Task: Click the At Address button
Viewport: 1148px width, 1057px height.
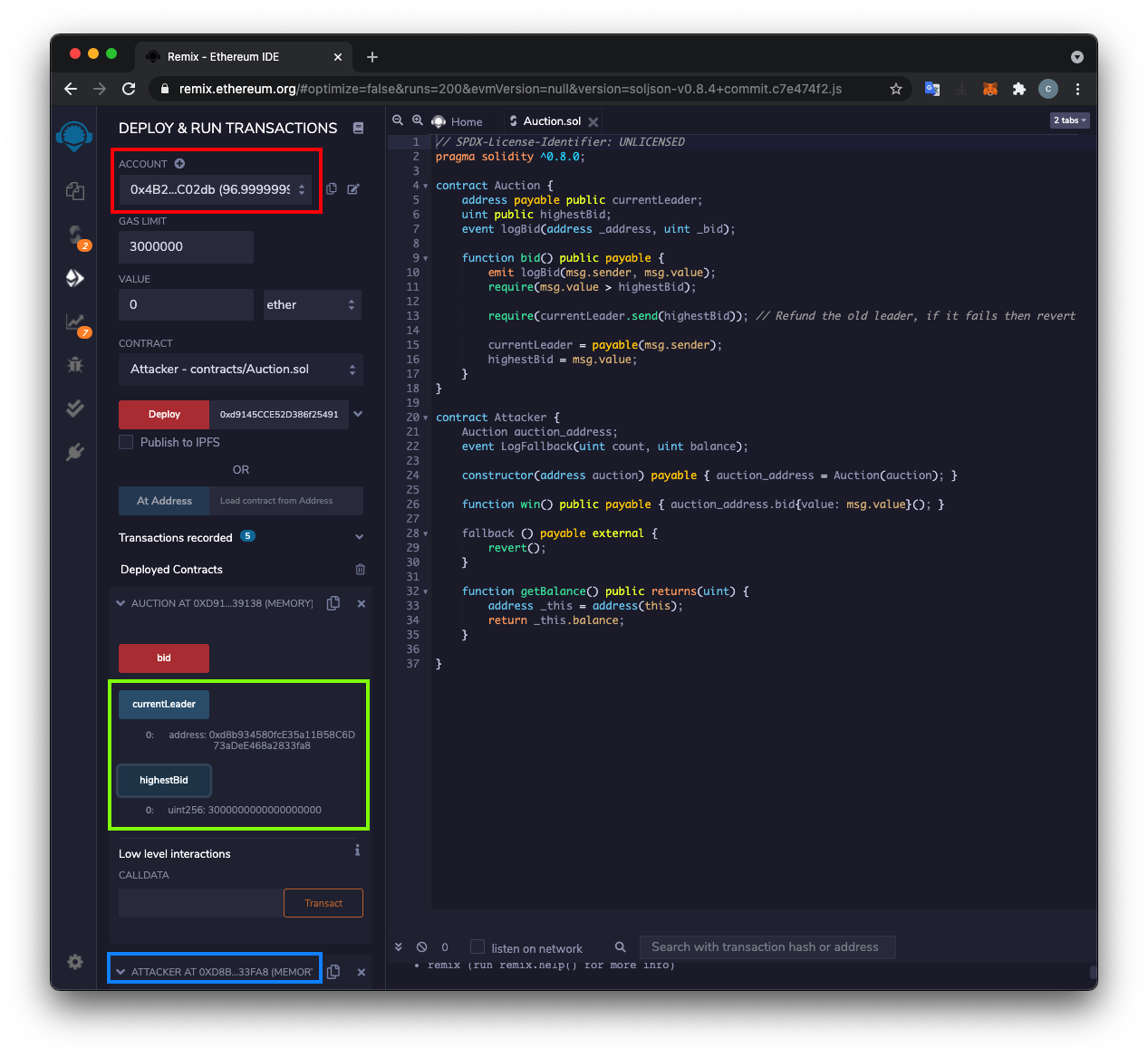Action: (x=164, y=501)
